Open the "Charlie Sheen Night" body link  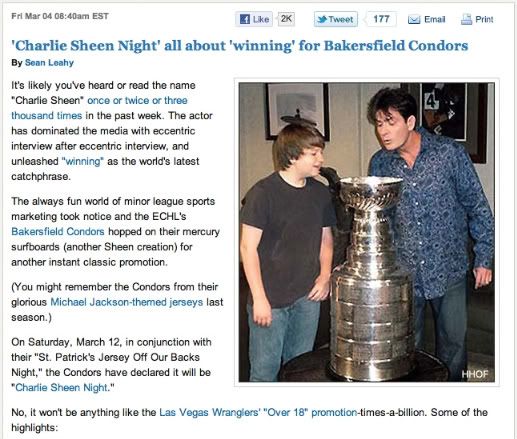click(x=63, y=388)
